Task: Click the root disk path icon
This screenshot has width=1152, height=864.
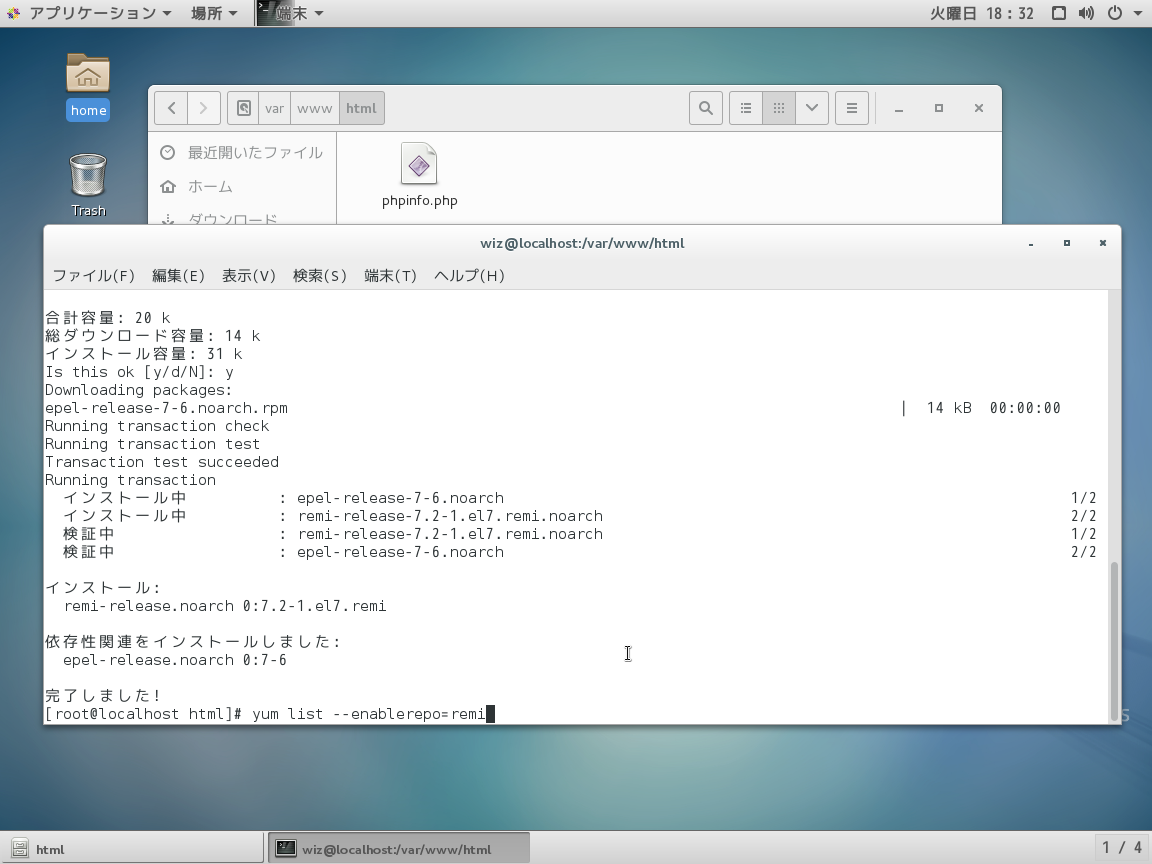Action: point(244,108)
